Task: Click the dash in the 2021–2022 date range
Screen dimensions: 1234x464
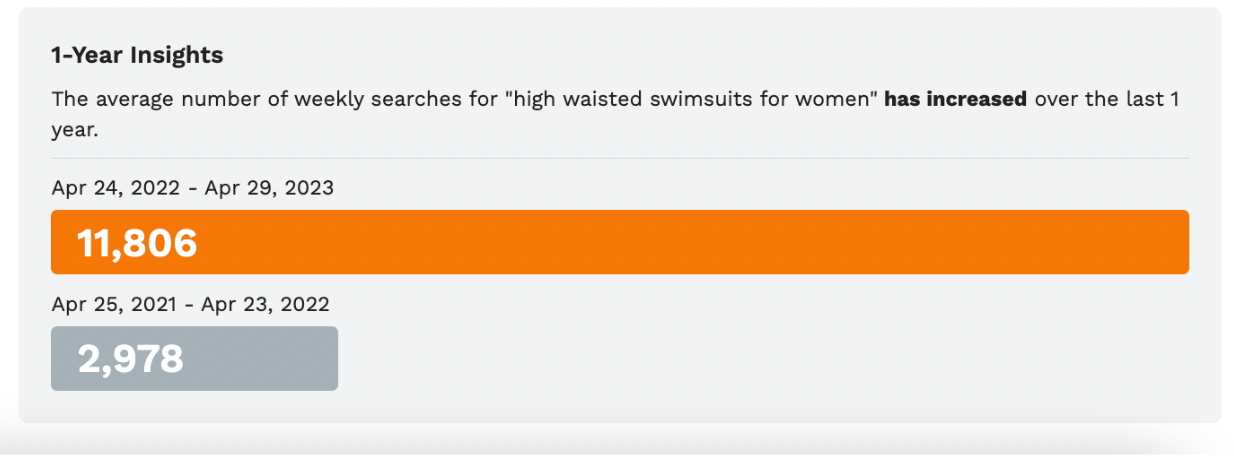Action: 188,304
